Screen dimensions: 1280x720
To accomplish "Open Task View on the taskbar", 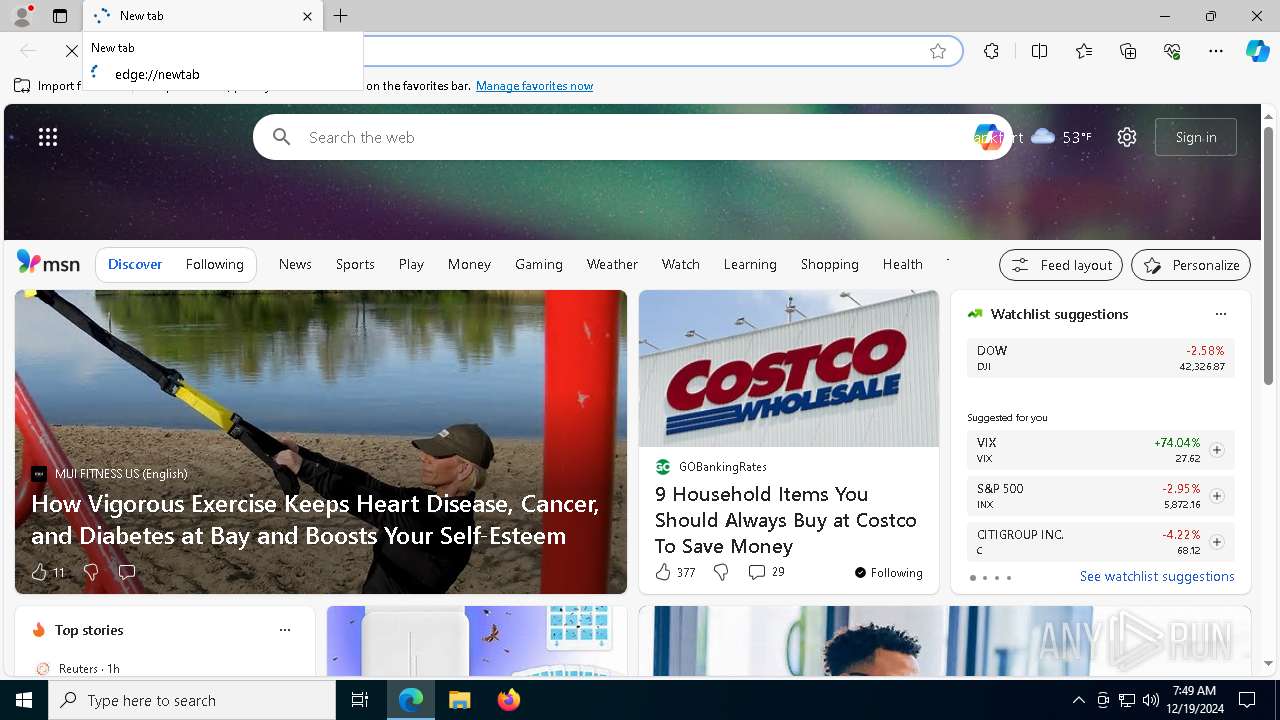I will [360, 700].
